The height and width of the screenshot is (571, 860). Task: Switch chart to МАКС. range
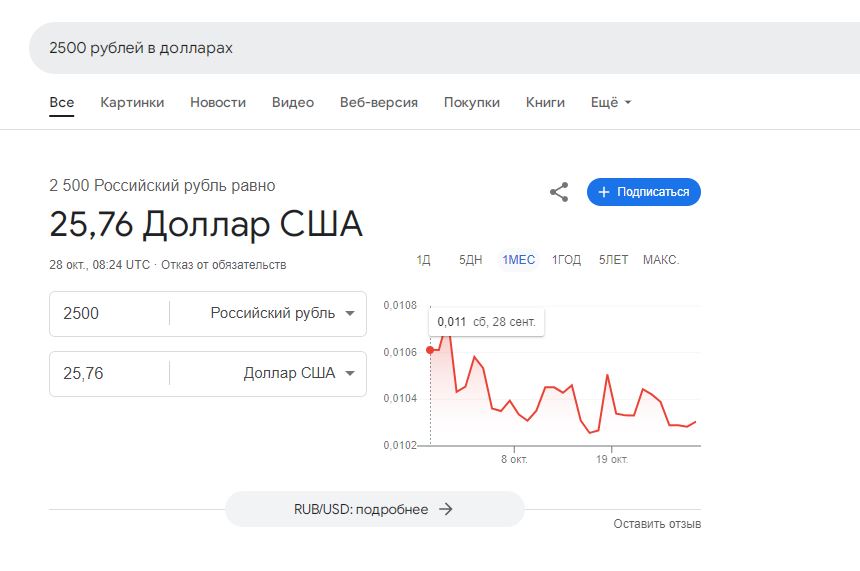click(661, 259)
